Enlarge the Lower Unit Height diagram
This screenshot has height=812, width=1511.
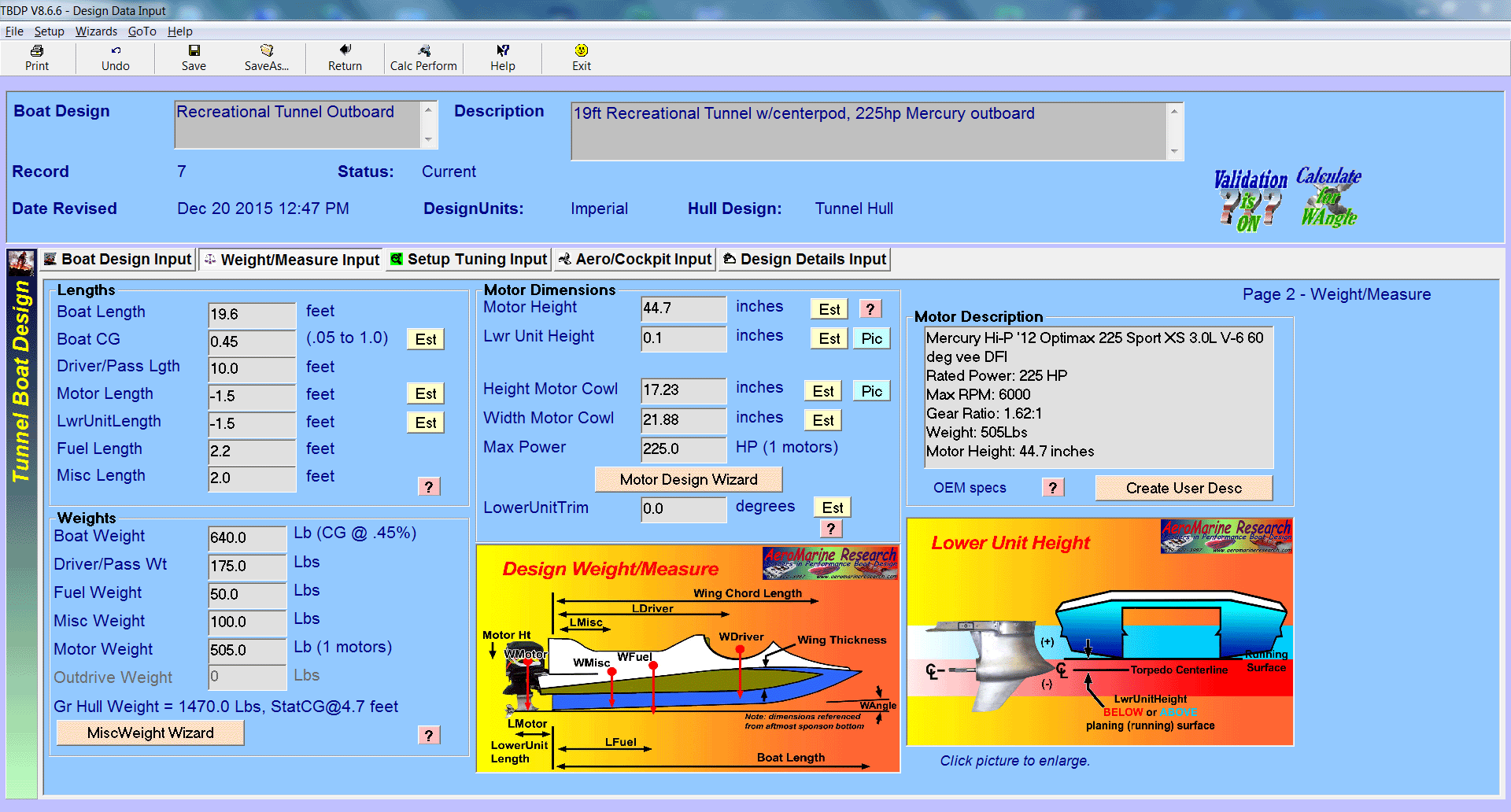coord(1100,632)
